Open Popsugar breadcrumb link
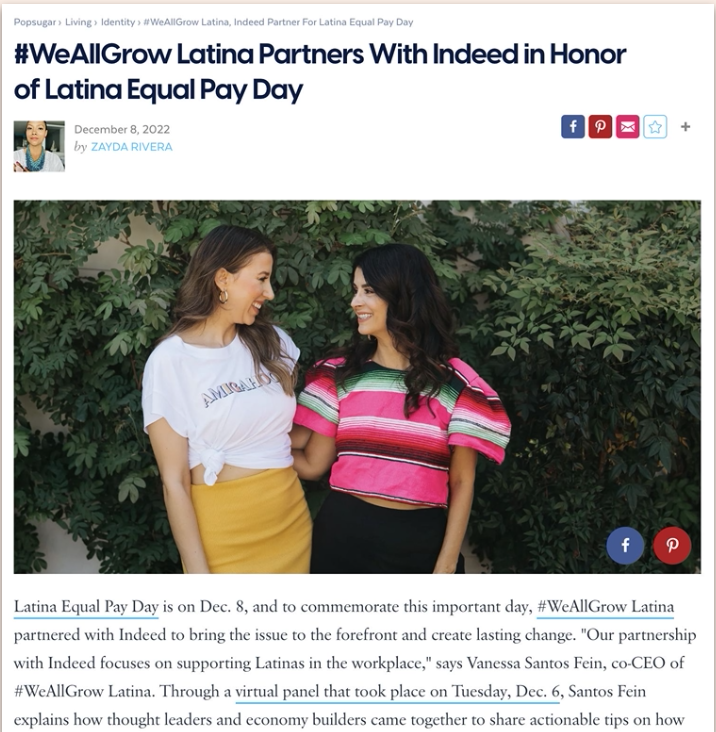 coord(35,22)
